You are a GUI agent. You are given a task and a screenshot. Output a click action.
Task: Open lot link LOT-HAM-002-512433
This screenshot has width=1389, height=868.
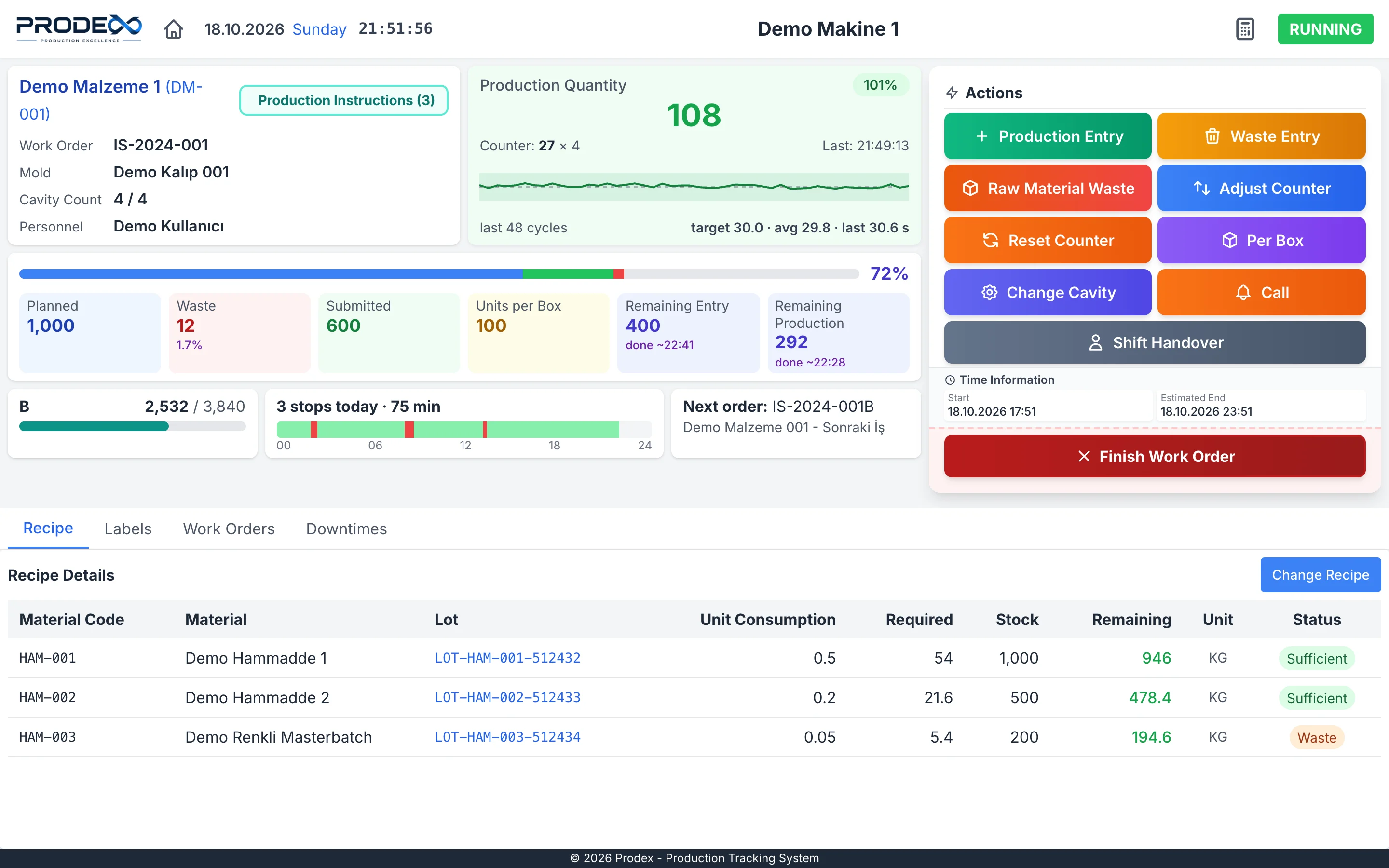point(507,697)
